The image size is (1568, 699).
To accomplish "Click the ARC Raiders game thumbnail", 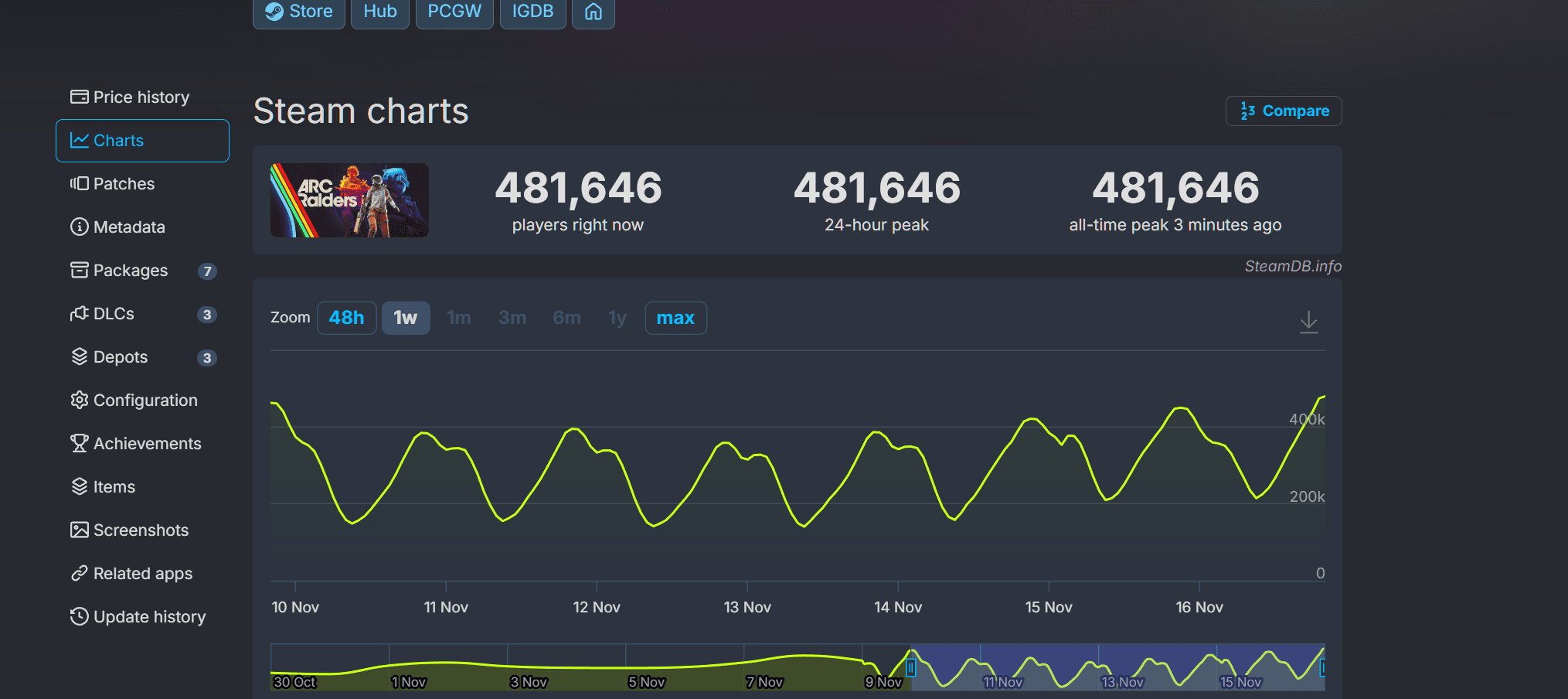I will (x=349, y=200).
